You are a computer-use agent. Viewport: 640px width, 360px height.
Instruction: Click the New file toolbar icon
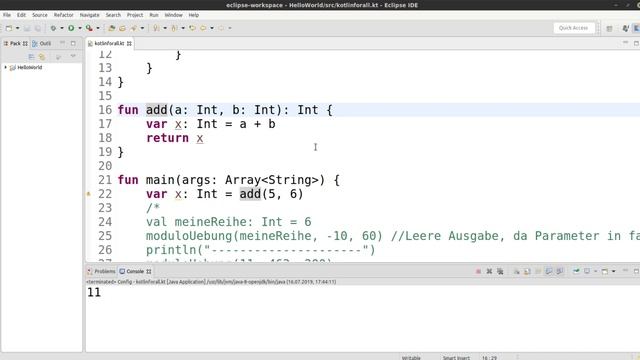9,28
